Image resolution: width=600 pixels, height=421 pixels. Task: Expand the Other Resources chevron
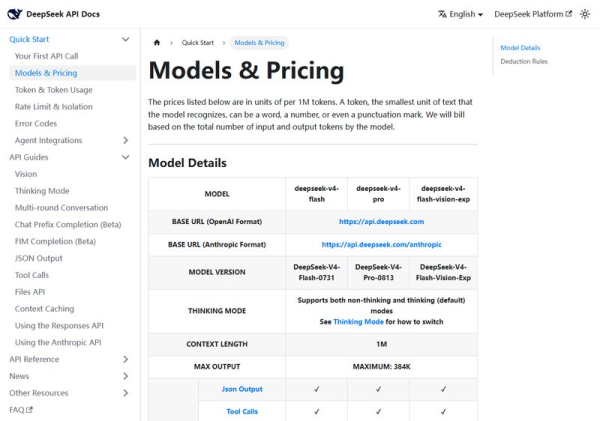[126, 393]
